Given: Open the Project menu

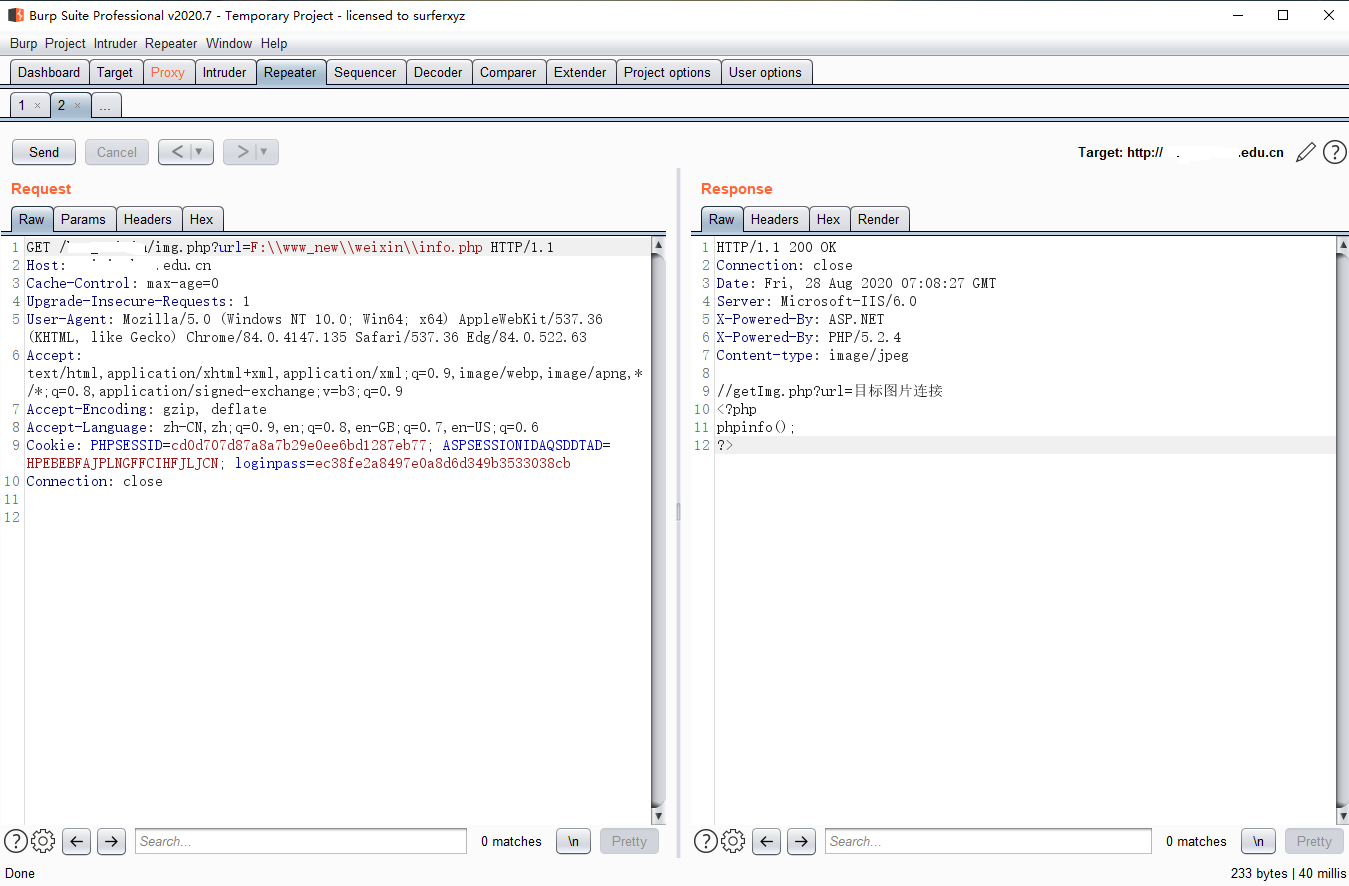Looking at the screenshot, I should [65, 43].
